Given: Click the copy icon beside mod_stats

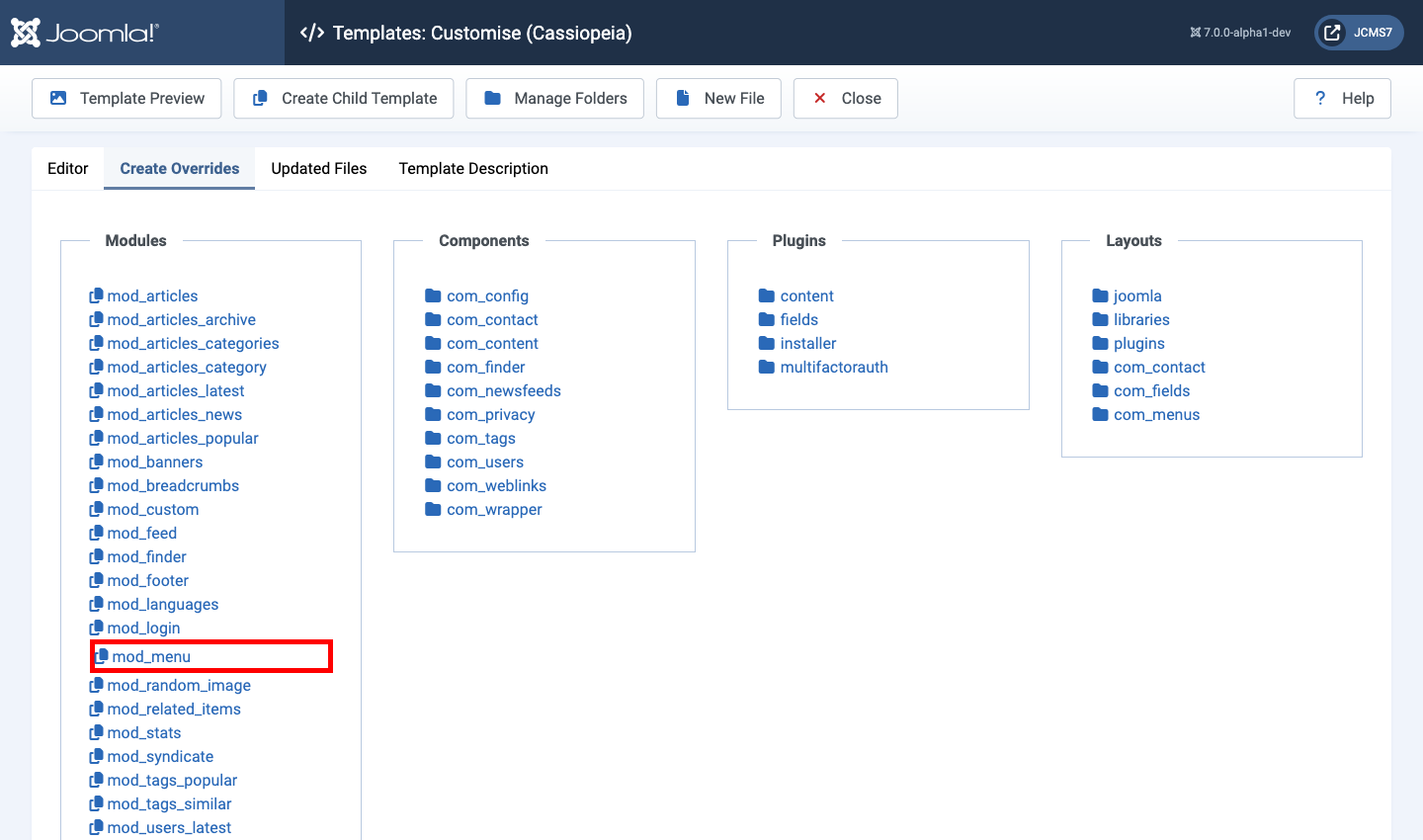Looking at the screenshot, I should (96, 732).
